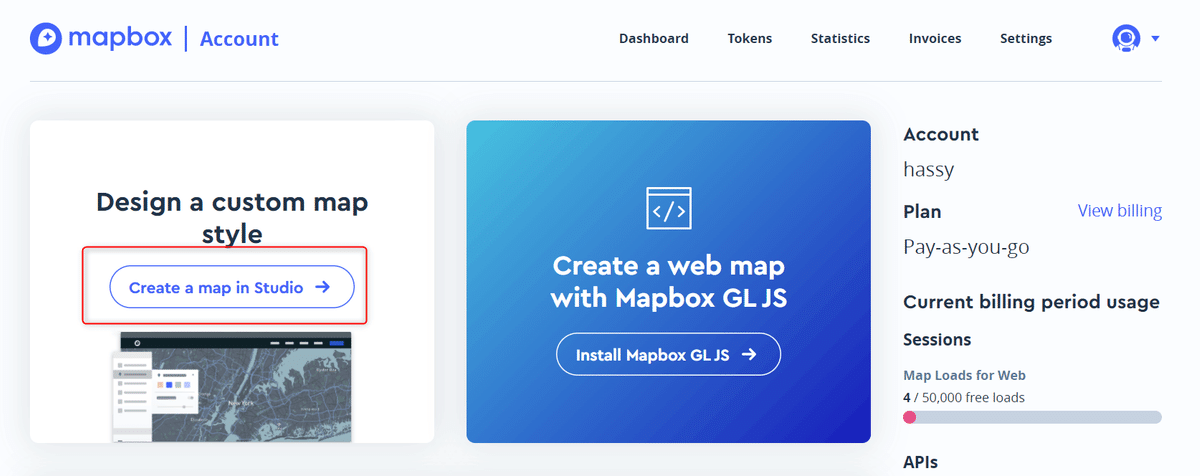Go to the Dashboard tab
The image size is (1200, 476).
654,38
